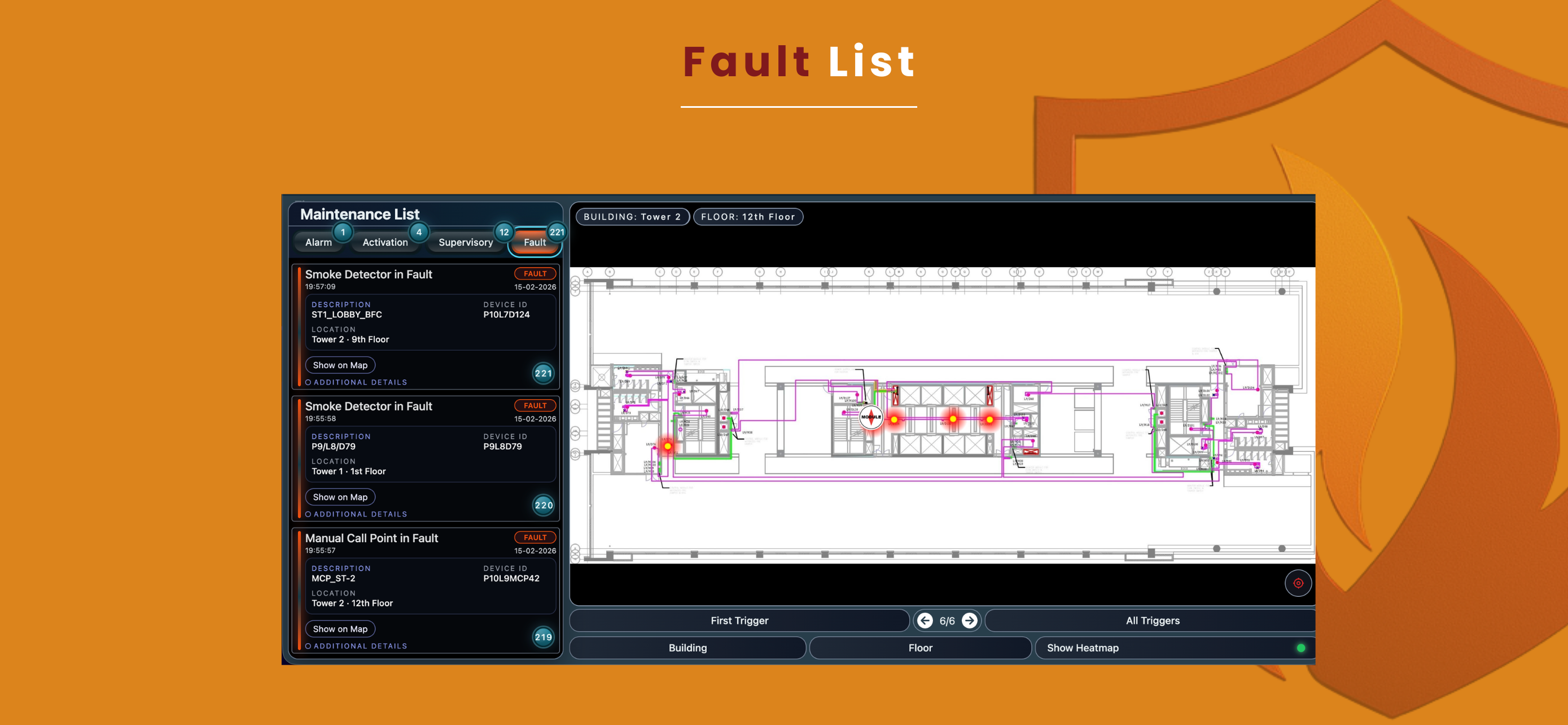The image size is (1568, 725).
Task: Click the recenter map target icon
Action: click(x=1298, y=583)
